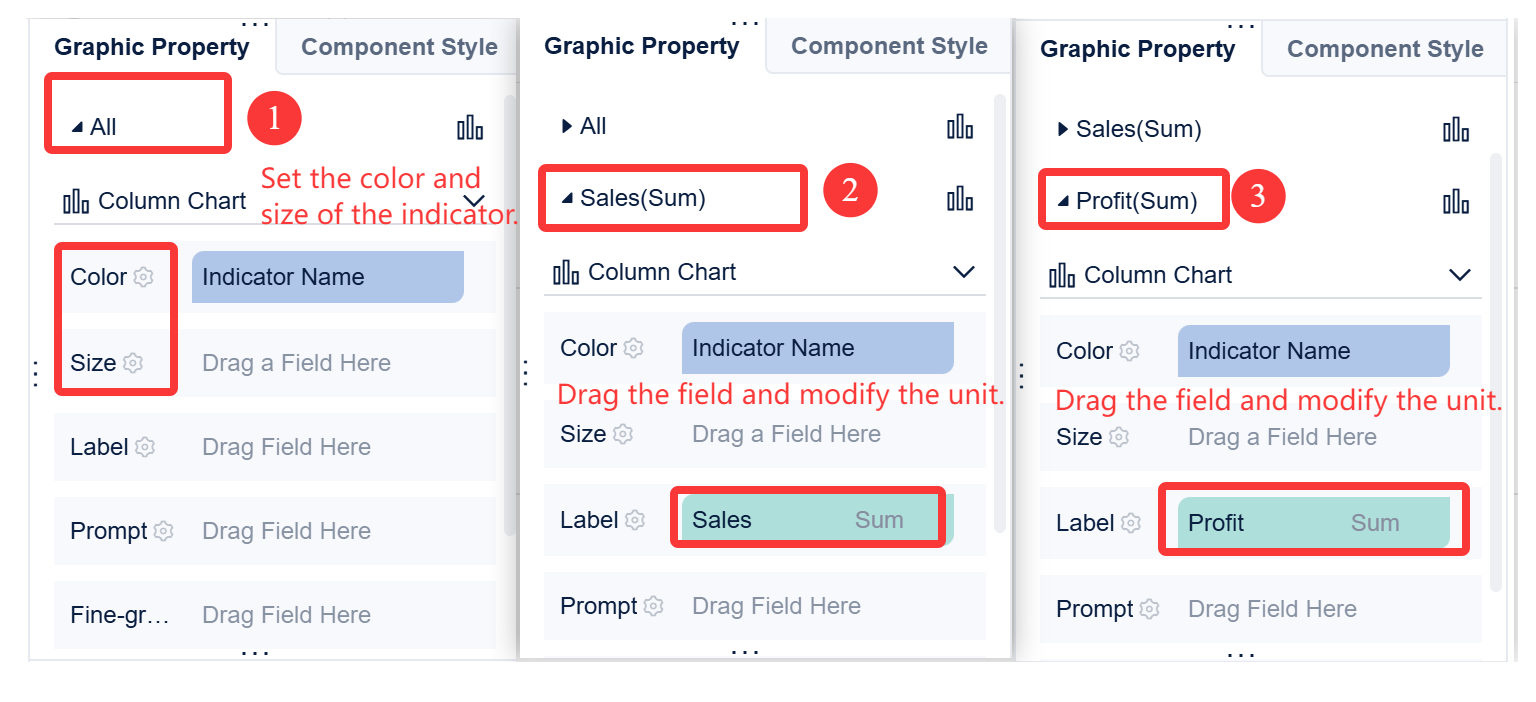This screenshot has width=1536, height=702.
Task: Open Label settings gear in middle panel
Action: click(x=635, y=520)
